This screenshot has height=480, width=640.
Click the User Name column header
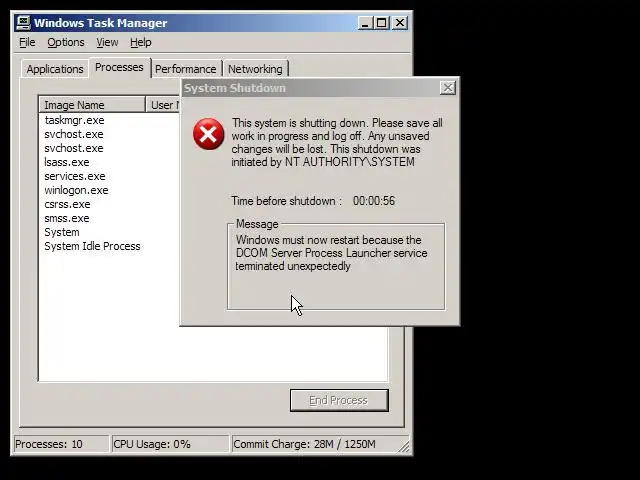point(163,105)
